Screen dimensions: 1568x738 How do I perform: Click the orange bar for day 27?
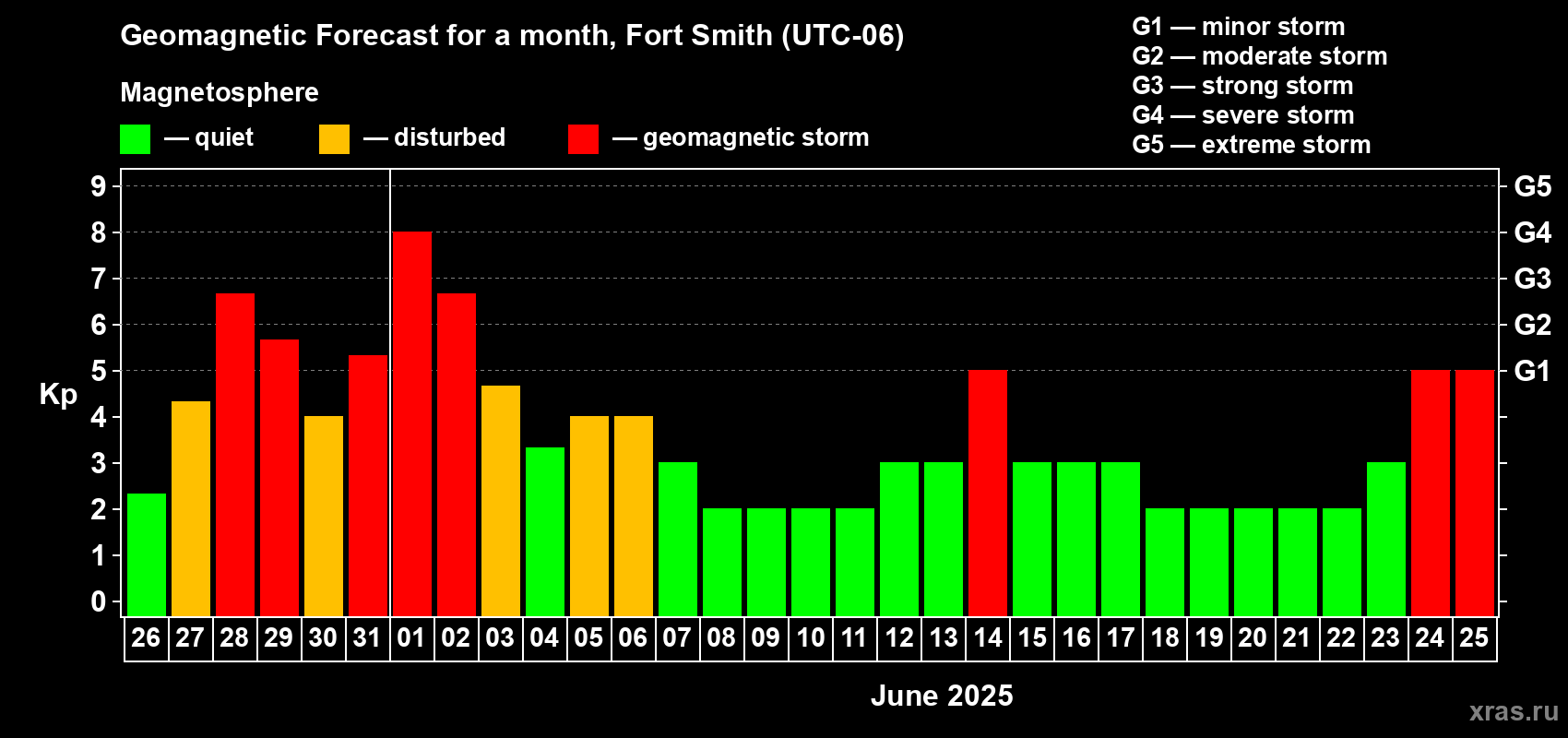pos(191,508)
